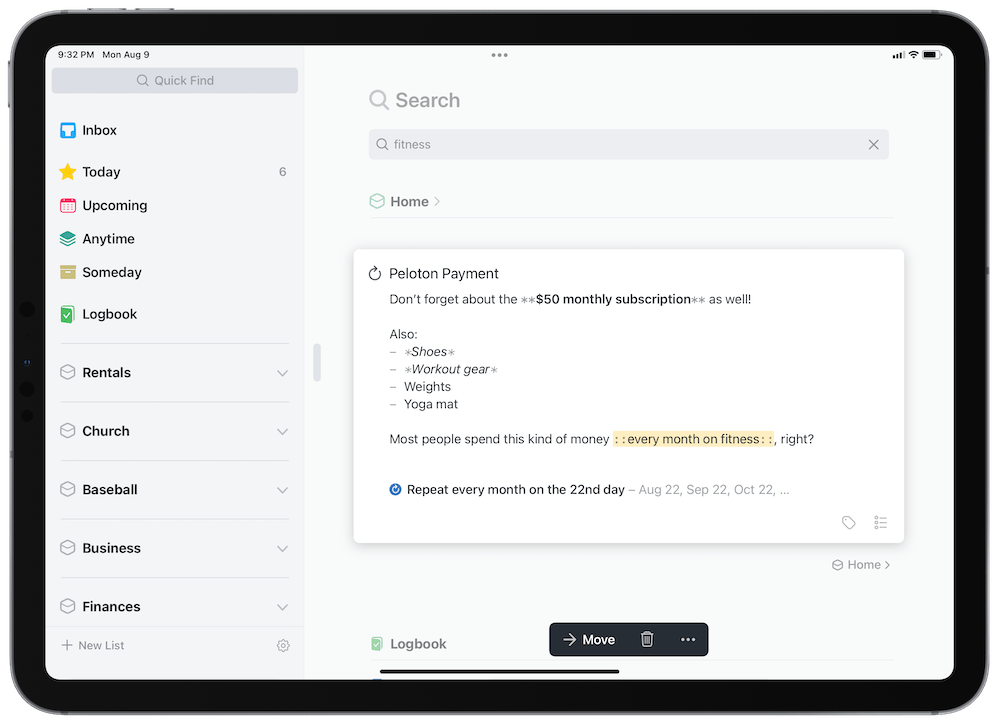
Task: Click the blue repeat schedule icon
Action: [x=395, y=490]
